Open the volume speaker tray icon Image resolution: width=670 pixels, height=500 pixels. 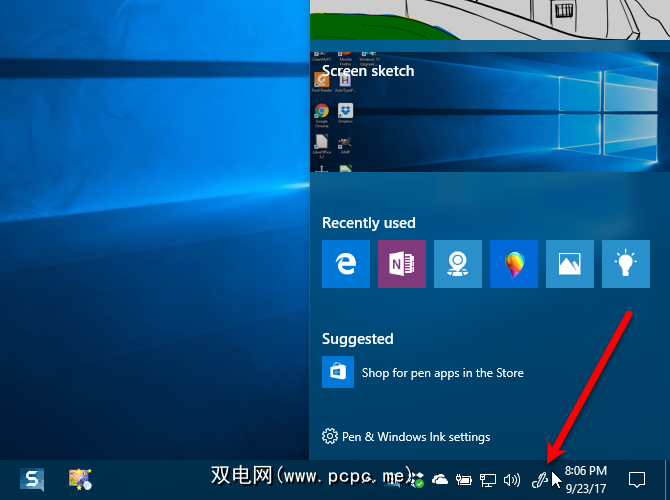click(x=511, y=480)
